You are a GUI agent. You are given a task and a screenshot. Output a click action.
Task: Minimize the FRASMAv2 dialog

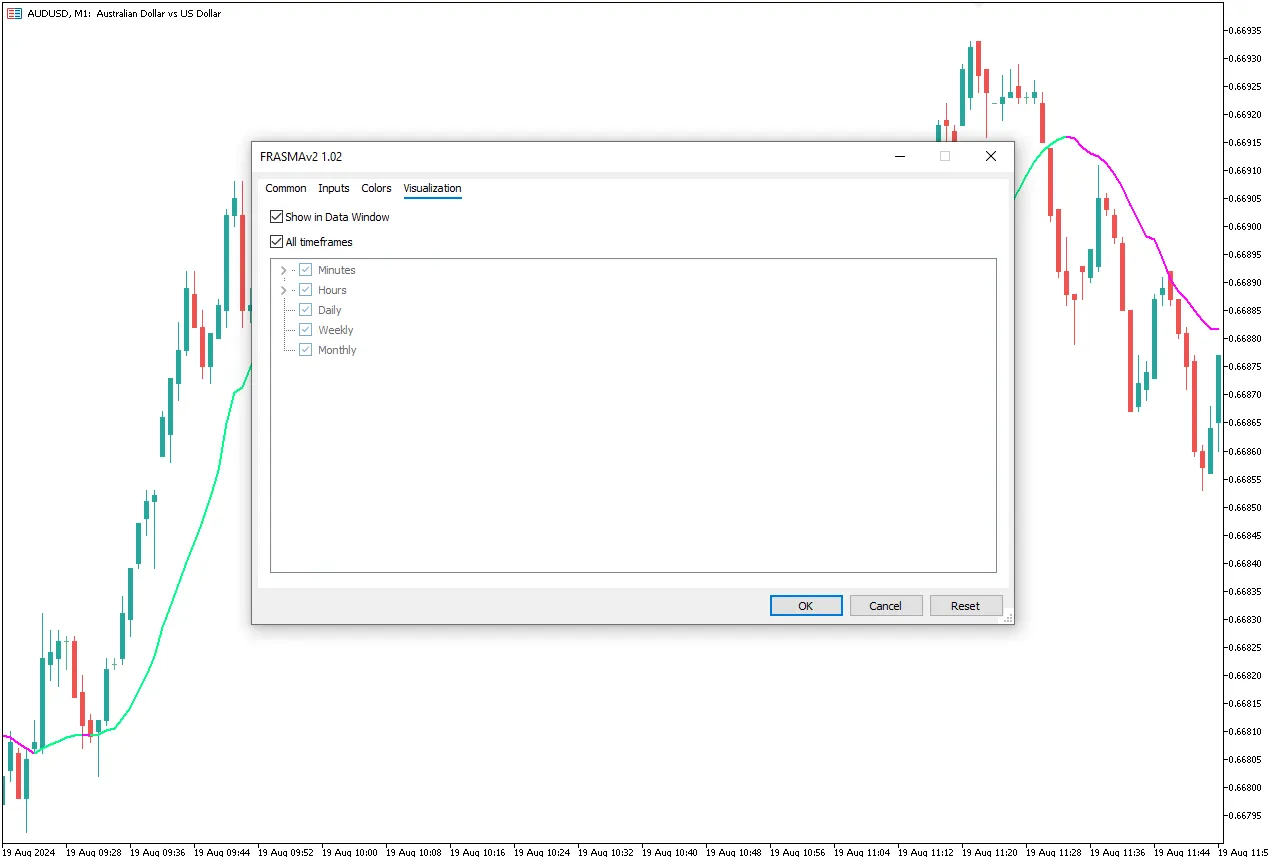pos(900,156)
